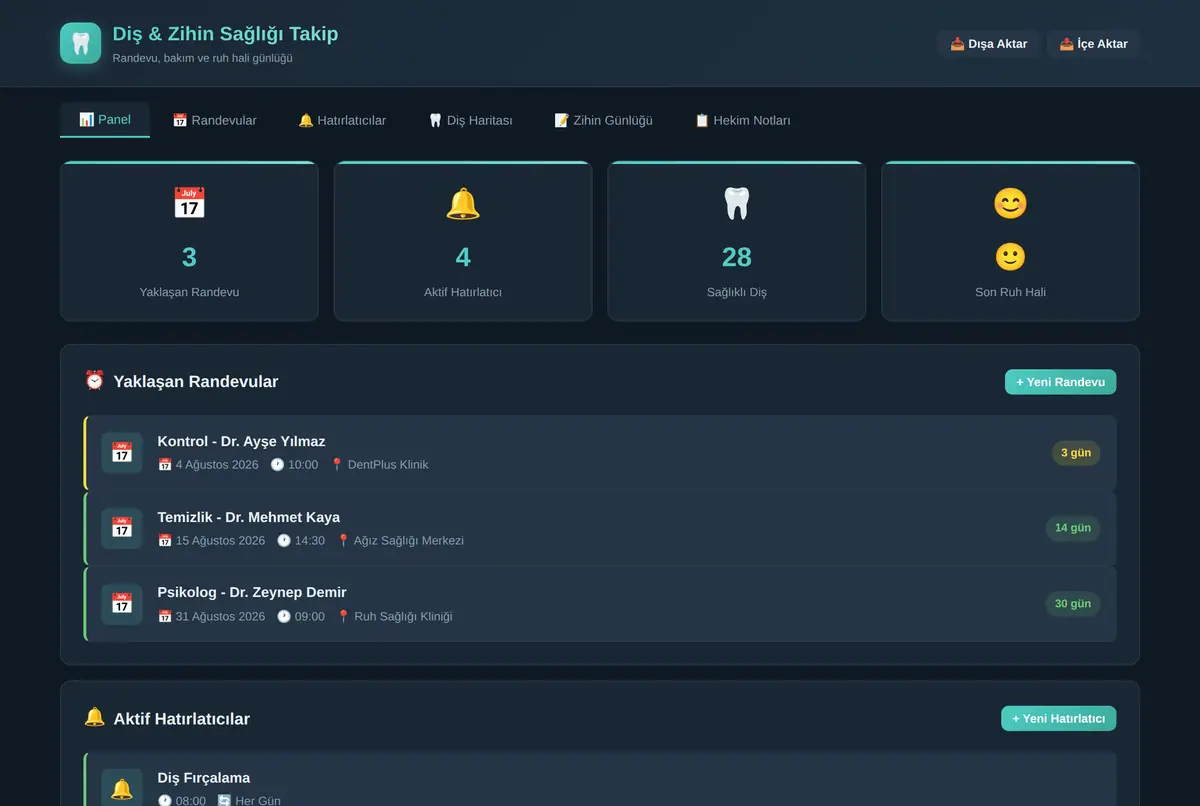Select the Temizlik - Dr. Mehmet Kaya title
Image resolution: width=1200 pixels, height=806 pixels.
coord(249,517)
